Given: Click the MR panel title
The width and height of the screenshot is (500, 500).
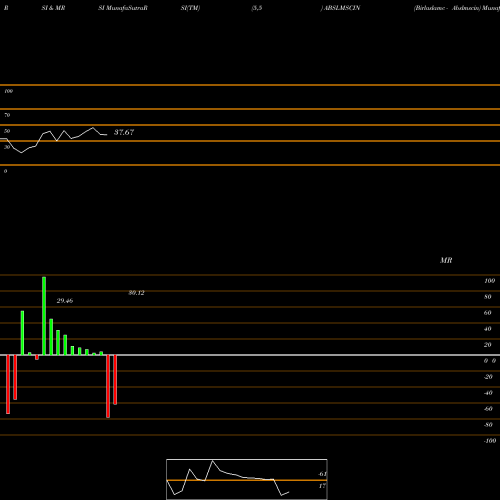Looking at the screenshot, I should [x=446, y=260].
